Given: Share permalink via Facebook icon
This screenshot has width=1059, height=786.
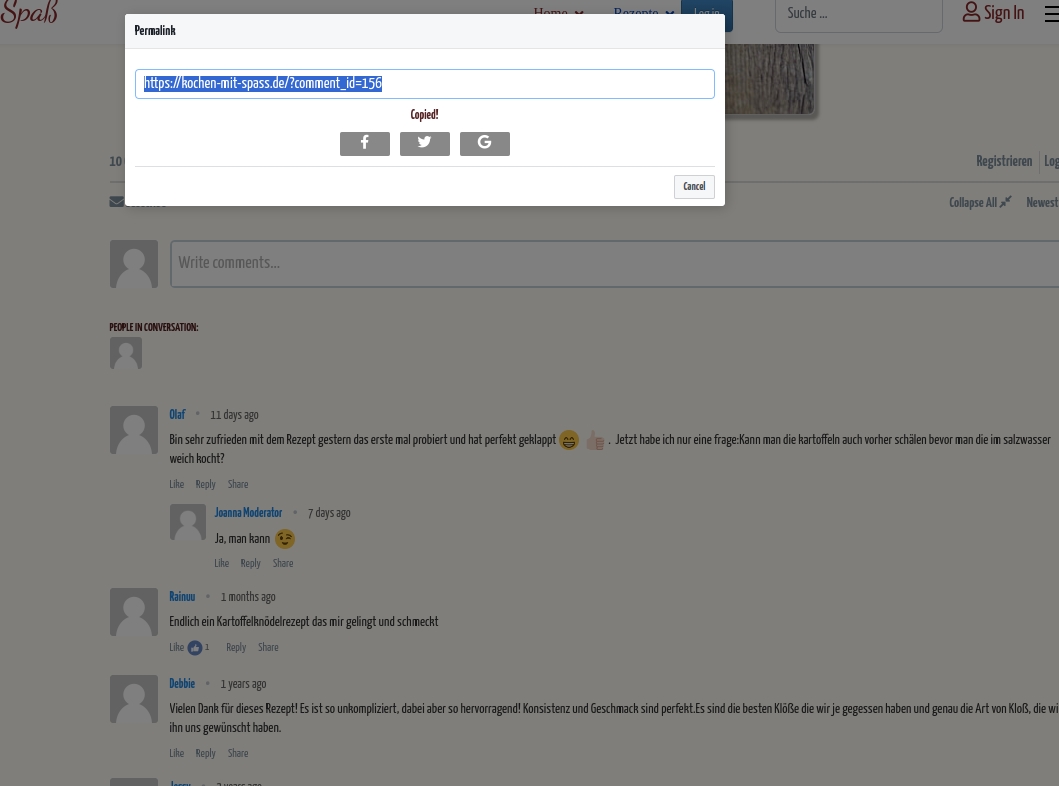Looking at the screenshot, I should pyautogui.click(x=365, y=143).
